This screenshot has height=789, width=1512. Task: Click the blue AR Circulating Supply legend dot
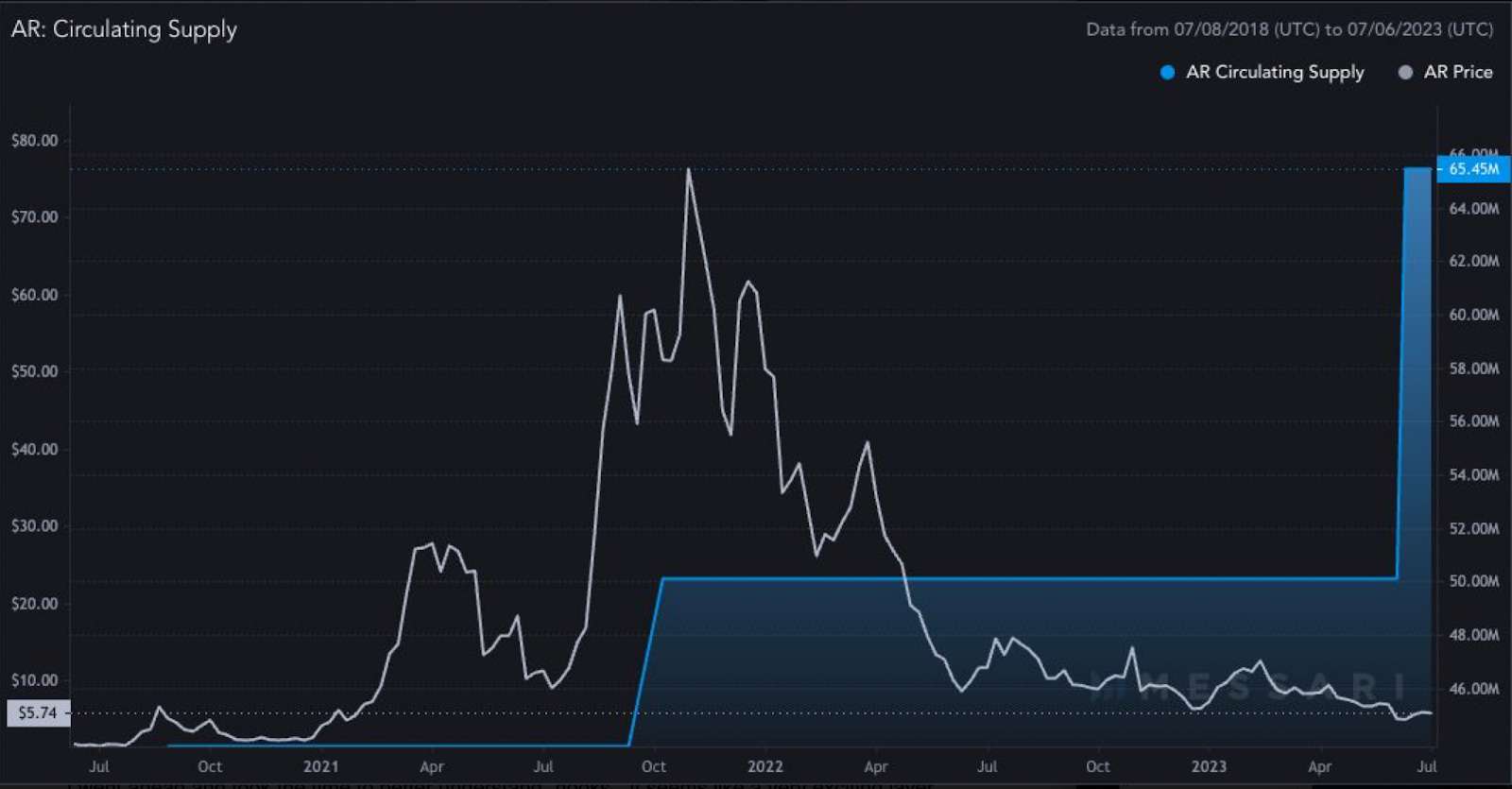1167,72
